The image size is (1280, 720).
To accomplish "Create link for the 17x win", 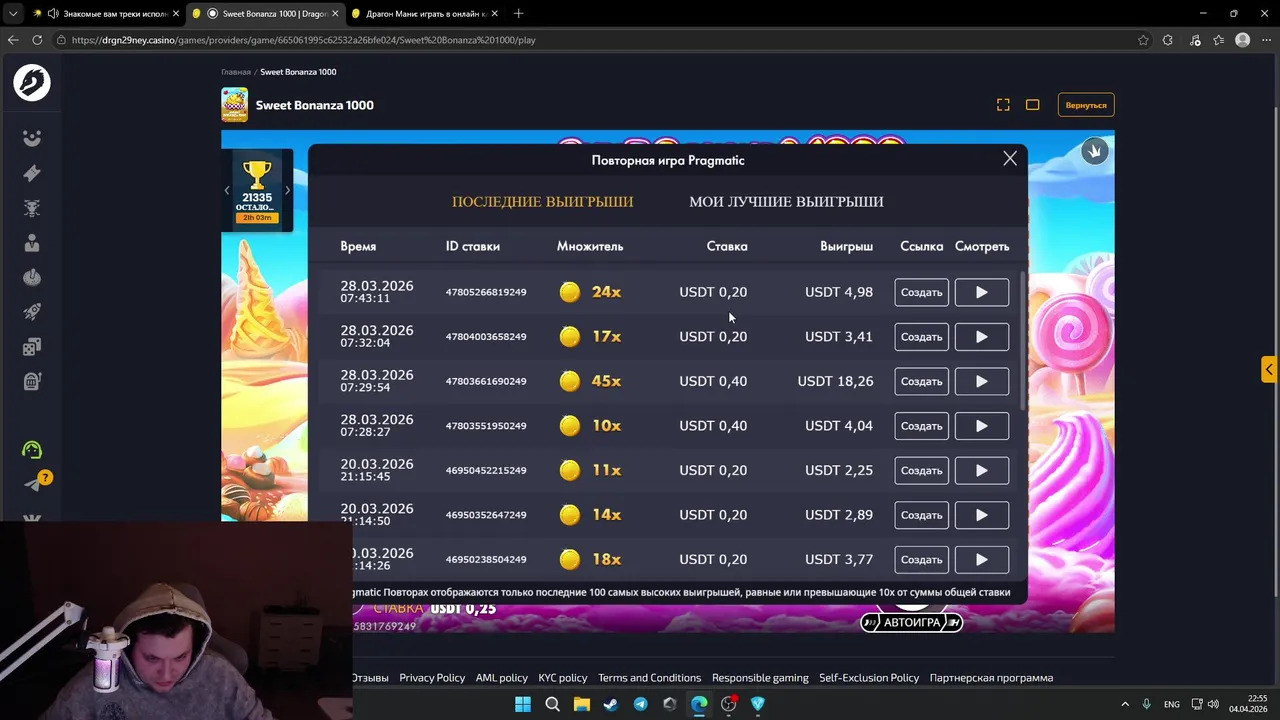I will (921, 337).
